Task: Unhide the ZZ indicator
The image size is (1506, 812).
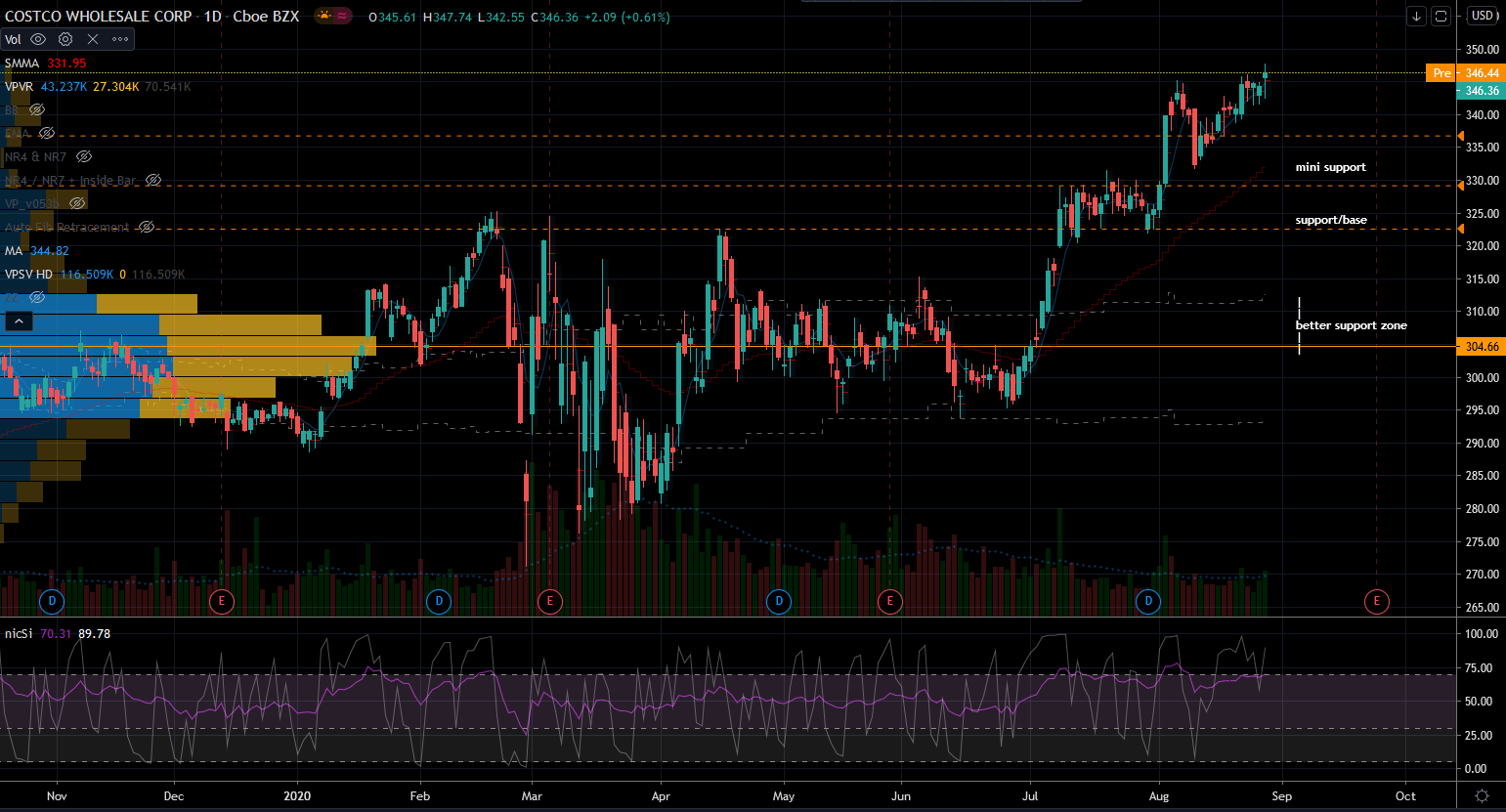Action: coord(37,297)
